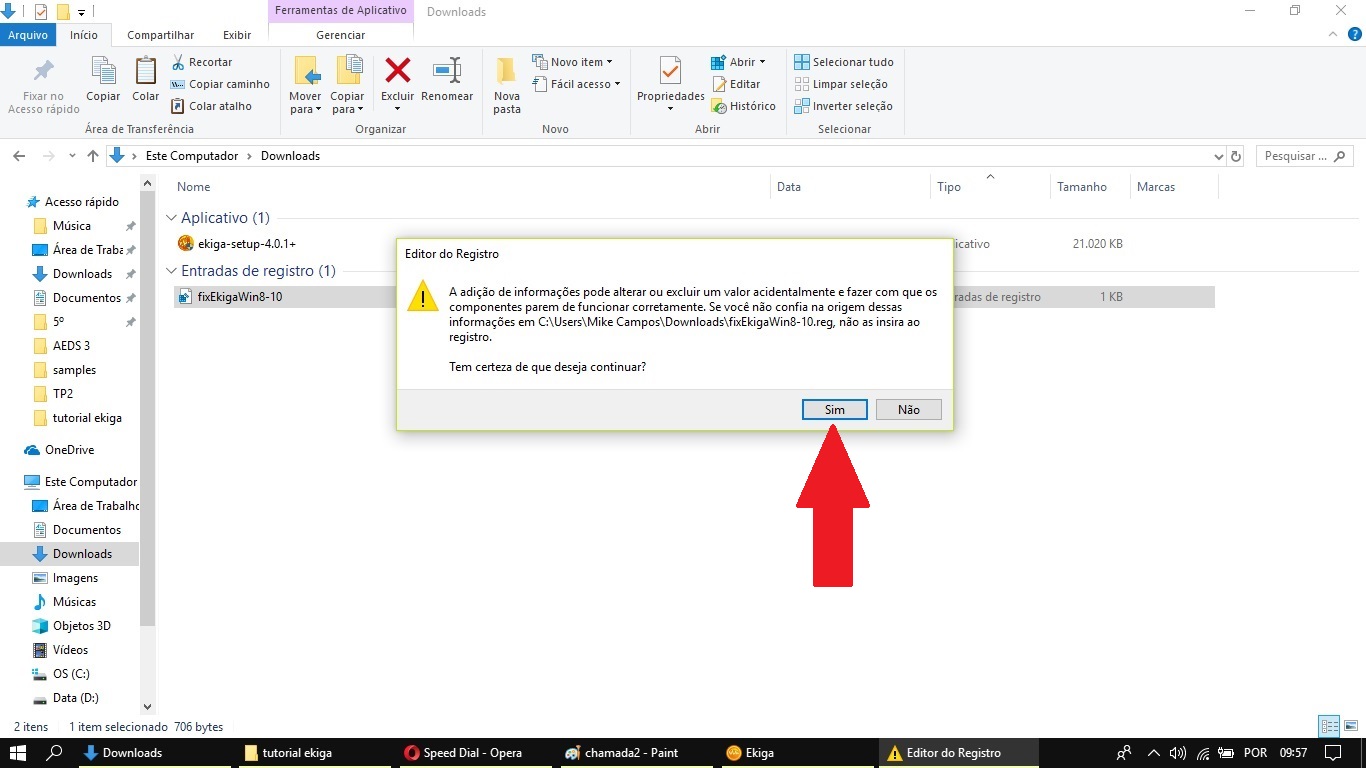
Task: Collapse the Entradas de registro group
Action: [171, 271]
